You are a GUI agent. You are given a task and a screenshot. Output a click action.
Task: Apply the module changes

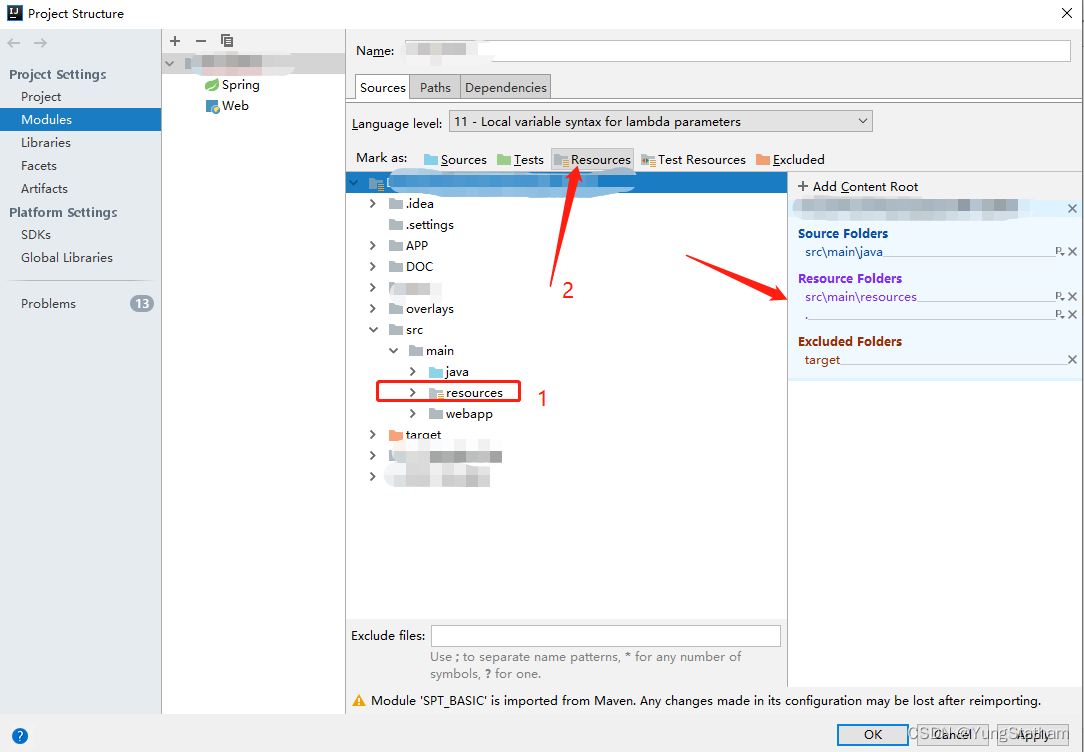point(1033,734)
